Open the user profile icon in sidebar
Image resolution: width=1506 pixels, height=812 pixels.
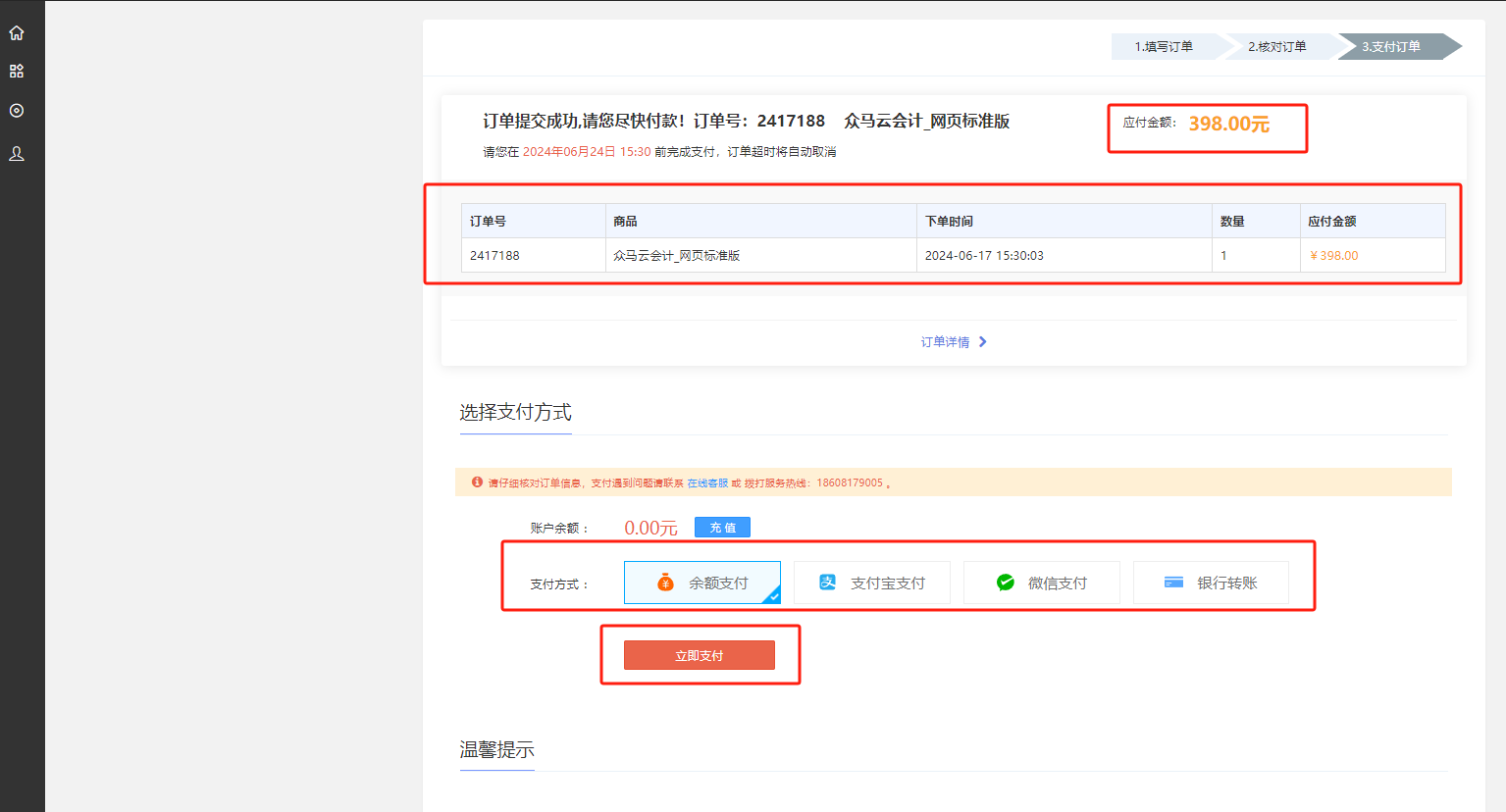[17, 154]
